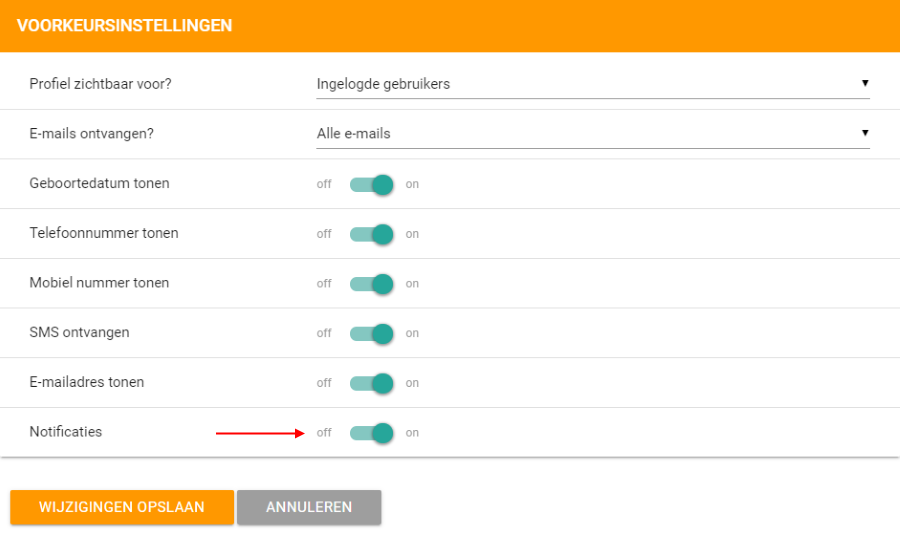Click the arrow next to Alle e-mails
This screenshot has height=538, width=900.
pos(864,133)
